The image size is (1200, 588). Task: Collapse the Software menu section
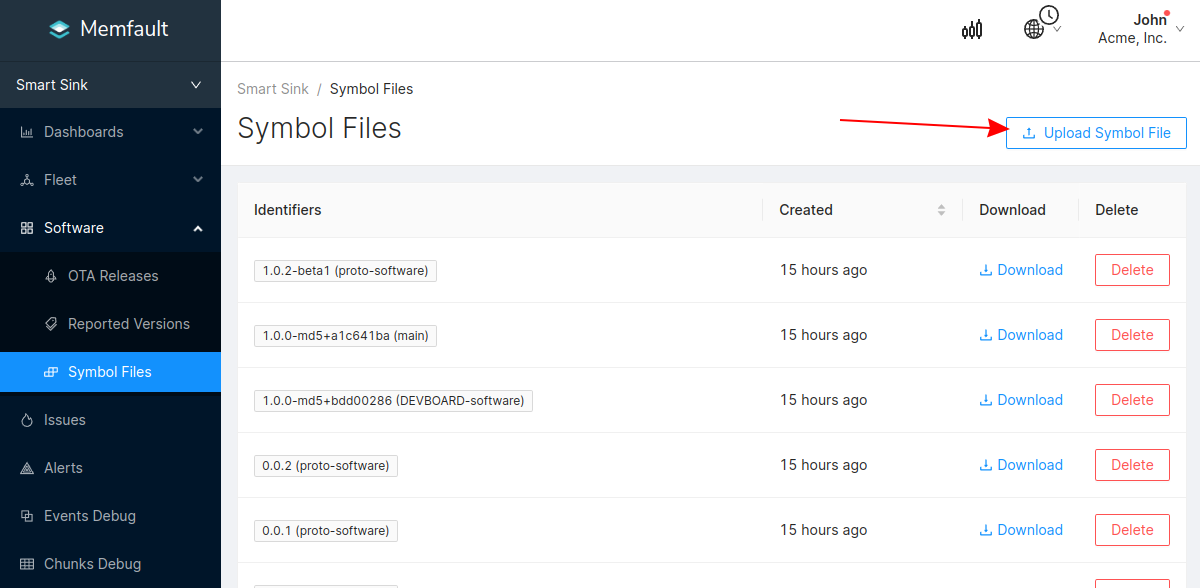[198, 228]
